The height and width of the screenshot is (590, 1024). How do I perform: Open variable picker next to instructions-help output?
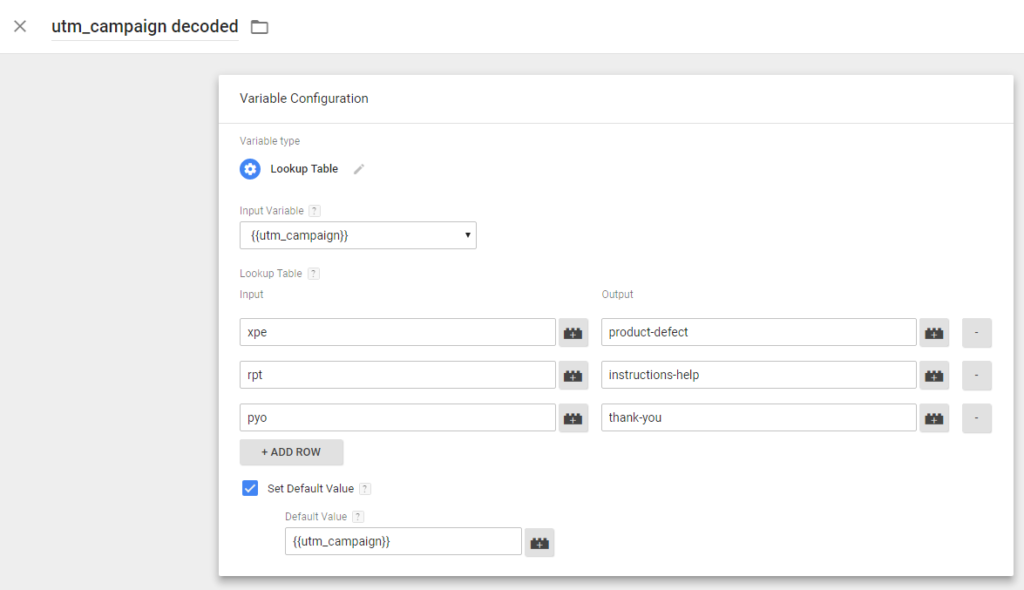point(934,375)
